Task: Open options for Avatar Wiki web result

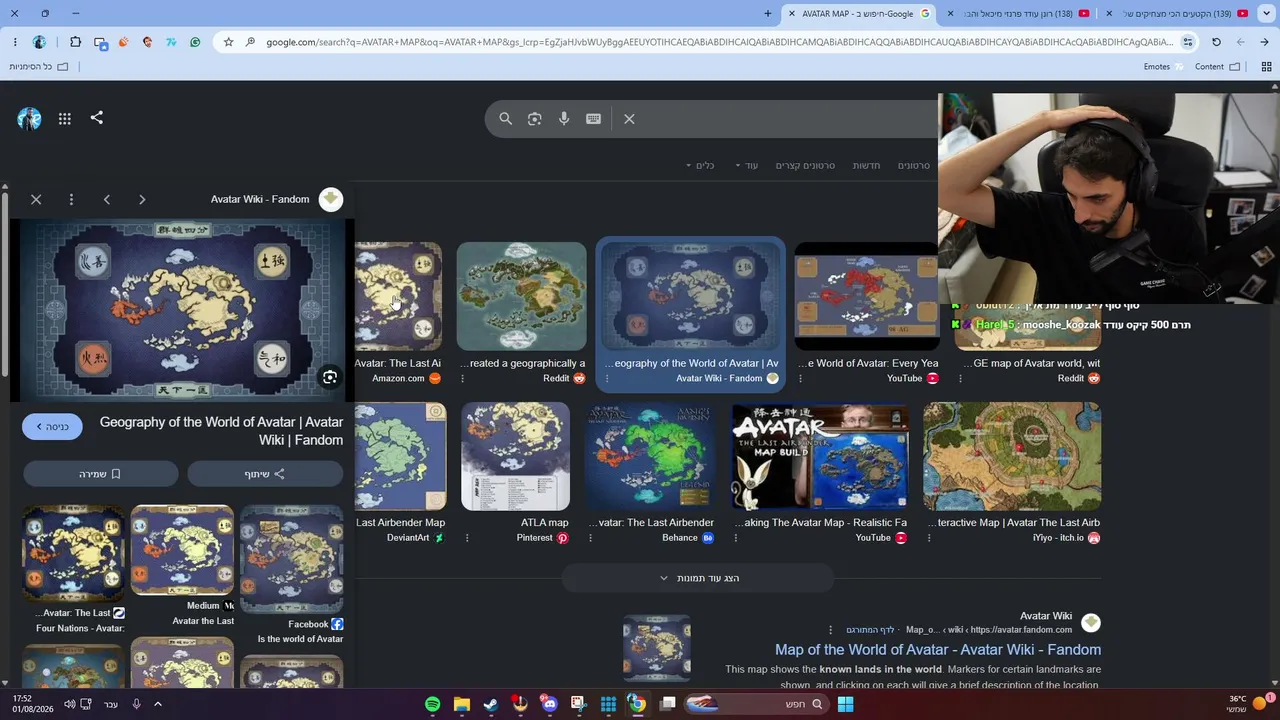Action: 830,630
